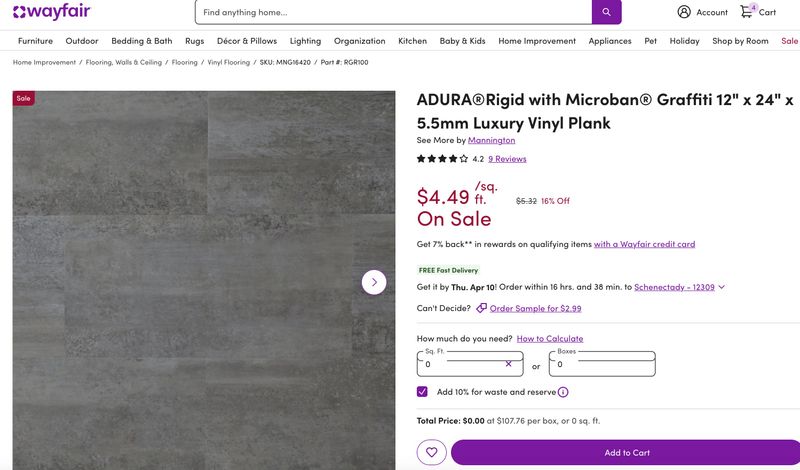Image resolution: width=800 pixels, height=470 pixels.
Task: Open the Lighting category menu
Action: (305, 41)
